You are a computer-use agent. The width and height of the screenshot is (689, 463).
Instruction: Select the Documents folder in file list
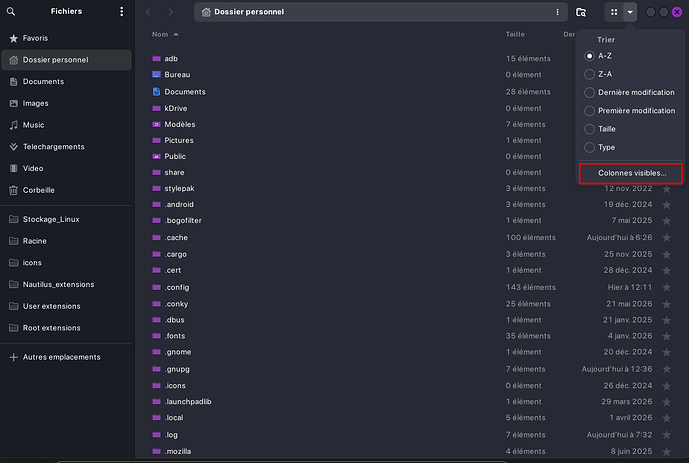(x=185, y=92)
